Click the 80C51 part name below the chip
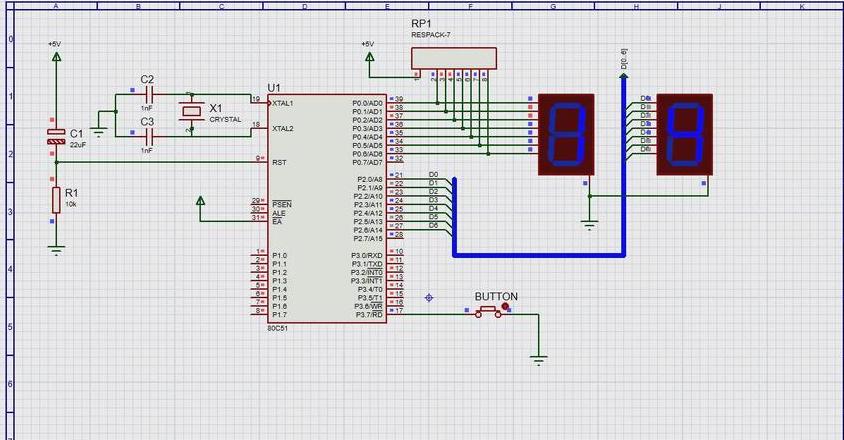The image size is (844, 440). click(277, 328)
